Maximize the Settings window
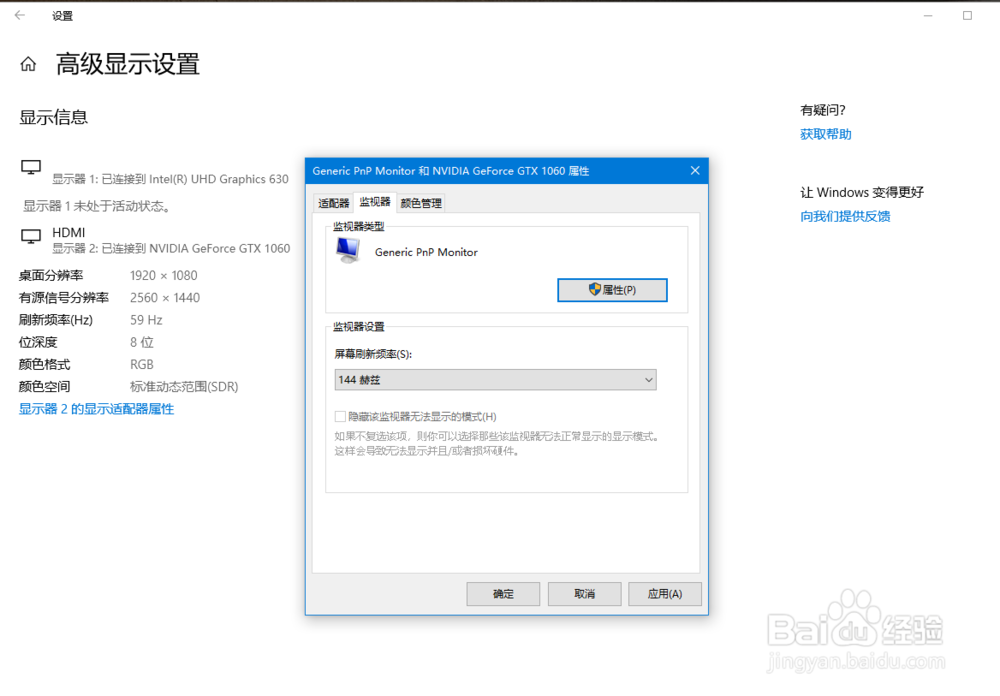The width and height of the screenshot is (1000, 696). pos(967,15)
